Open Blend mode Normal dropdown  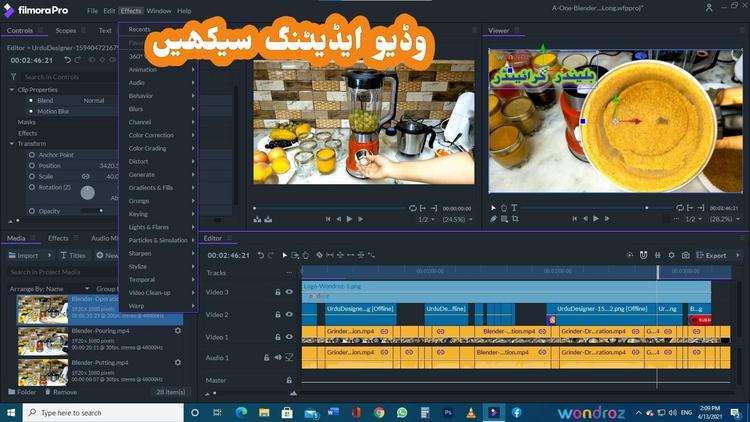click(x=94, y=100)
